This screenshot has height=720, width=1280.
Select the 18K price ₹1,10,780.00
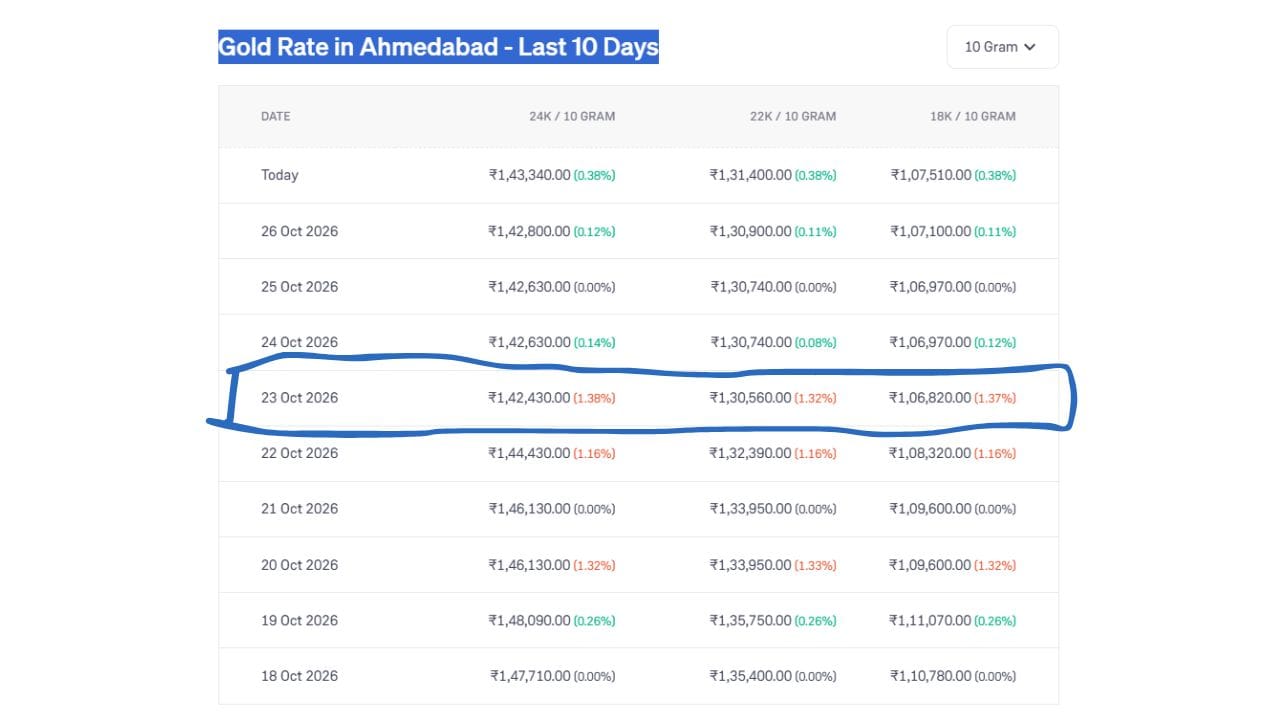(x=931, y=676)
